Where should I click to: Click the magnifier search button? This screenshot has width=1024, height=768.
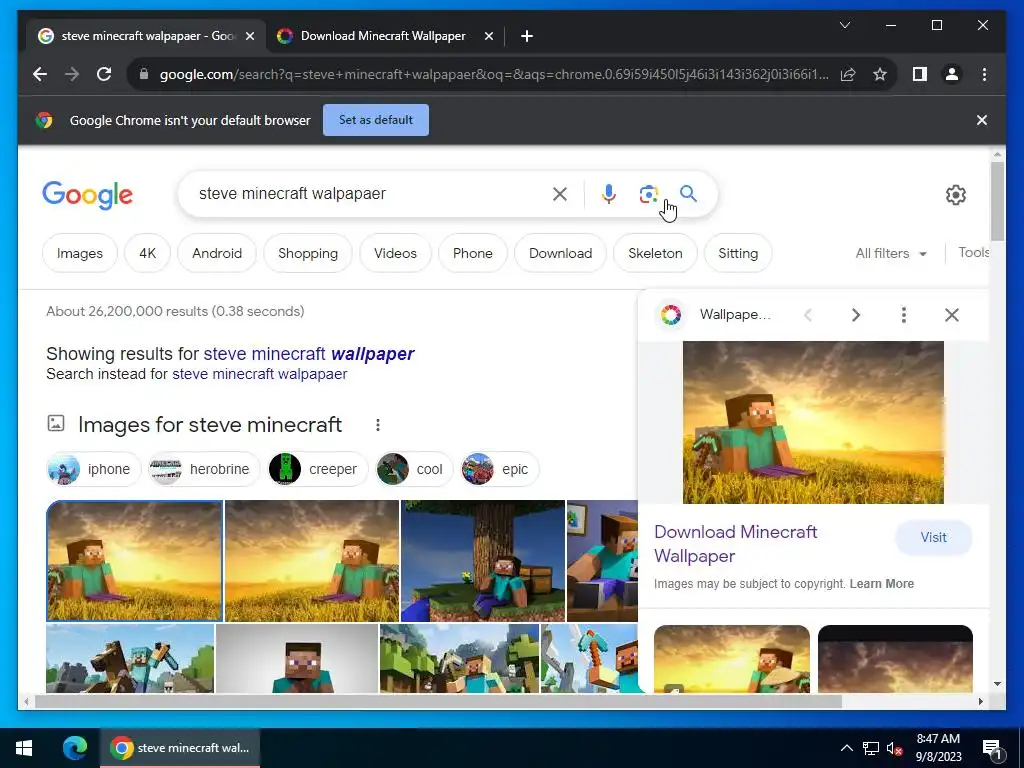click(x=688, y=193)
